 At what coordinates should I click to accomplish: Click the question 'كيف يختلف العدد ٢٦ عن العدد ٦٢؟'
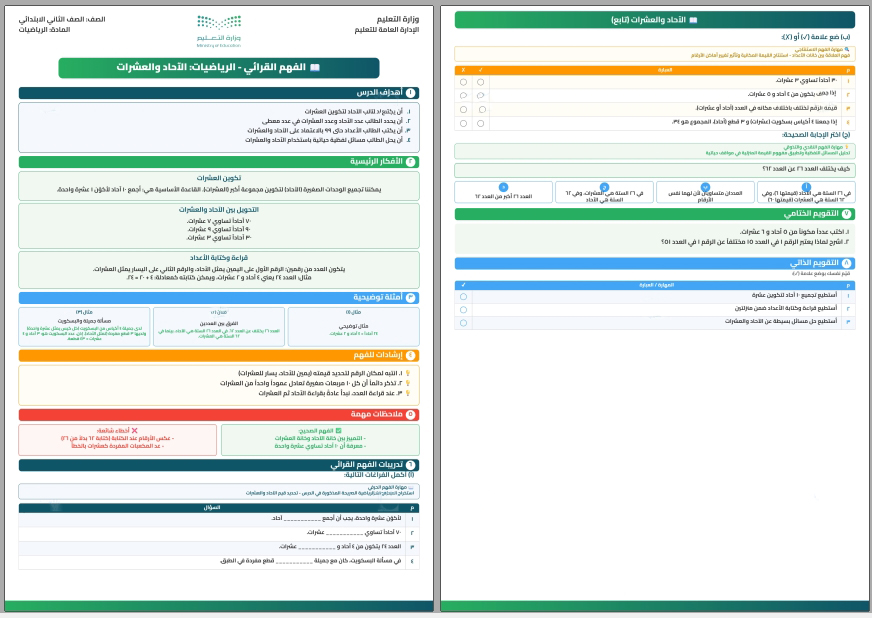806,169
